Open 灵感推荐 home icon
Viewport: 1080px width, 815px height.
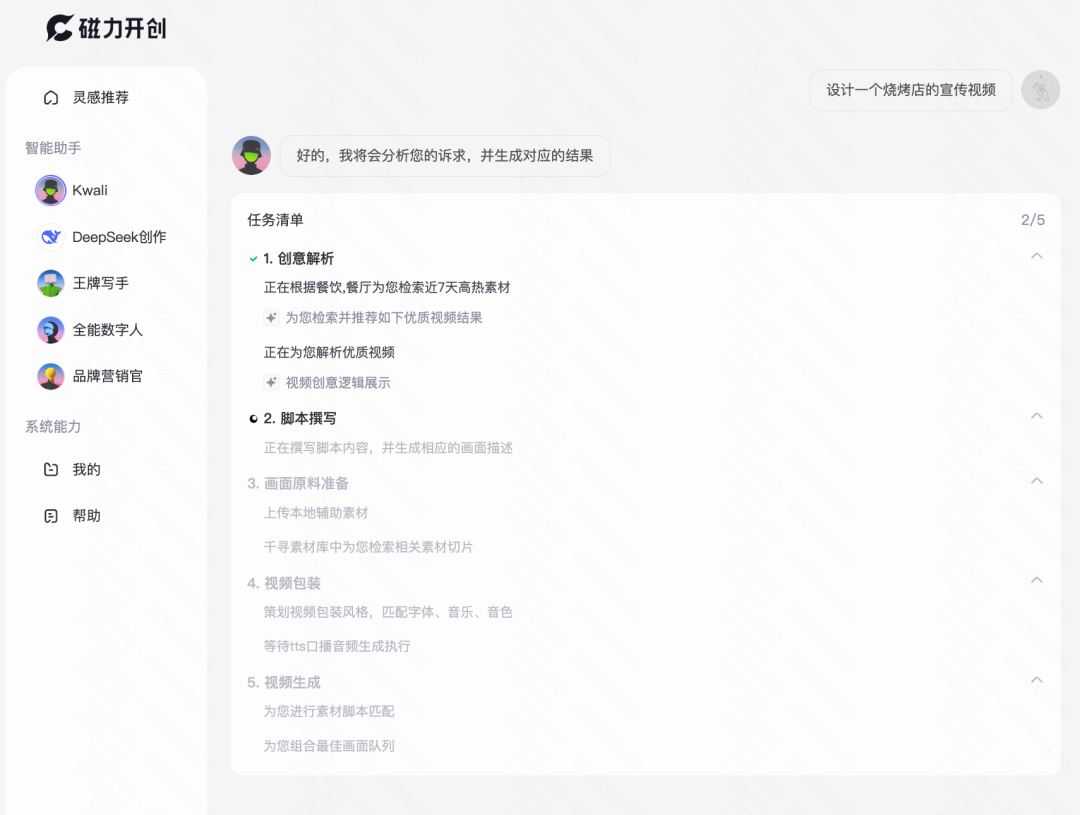51,98
